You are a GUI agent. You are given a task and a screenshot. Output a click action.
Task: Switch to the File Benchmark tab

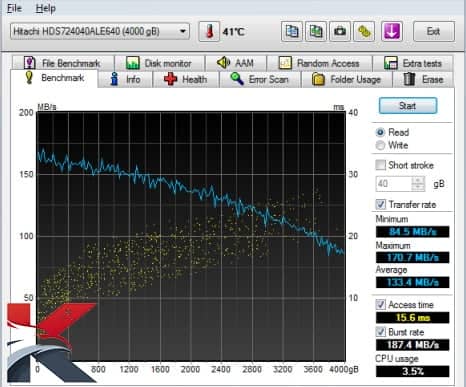click(63, 63)
